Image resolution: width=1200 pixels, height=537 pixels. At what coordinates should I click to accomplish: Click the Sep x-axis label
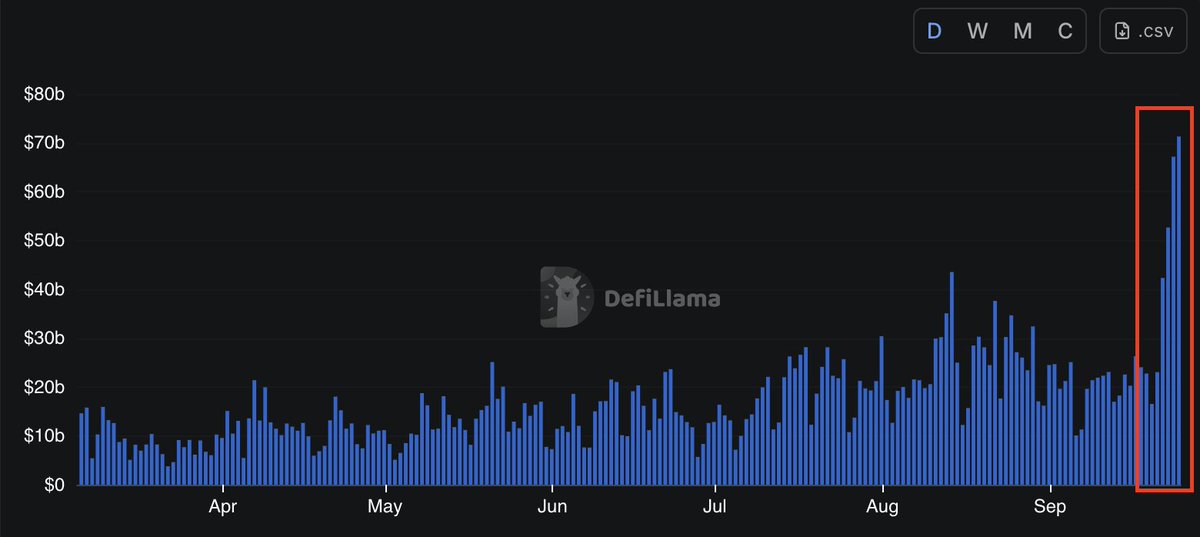tap(1050, 507)
